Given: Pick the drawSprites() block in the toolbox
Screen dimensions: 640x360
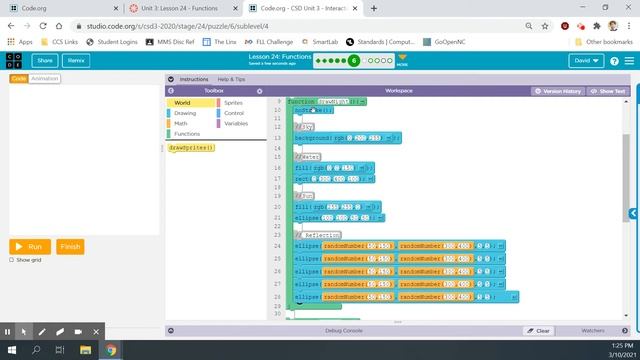Looking at the screenshot, I should 191,148.
